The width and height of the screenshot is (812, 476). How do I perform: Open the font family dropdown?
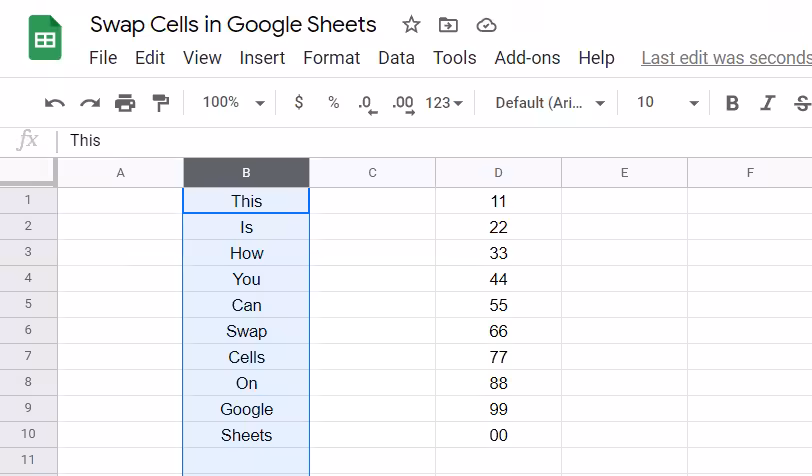[550, 103]
